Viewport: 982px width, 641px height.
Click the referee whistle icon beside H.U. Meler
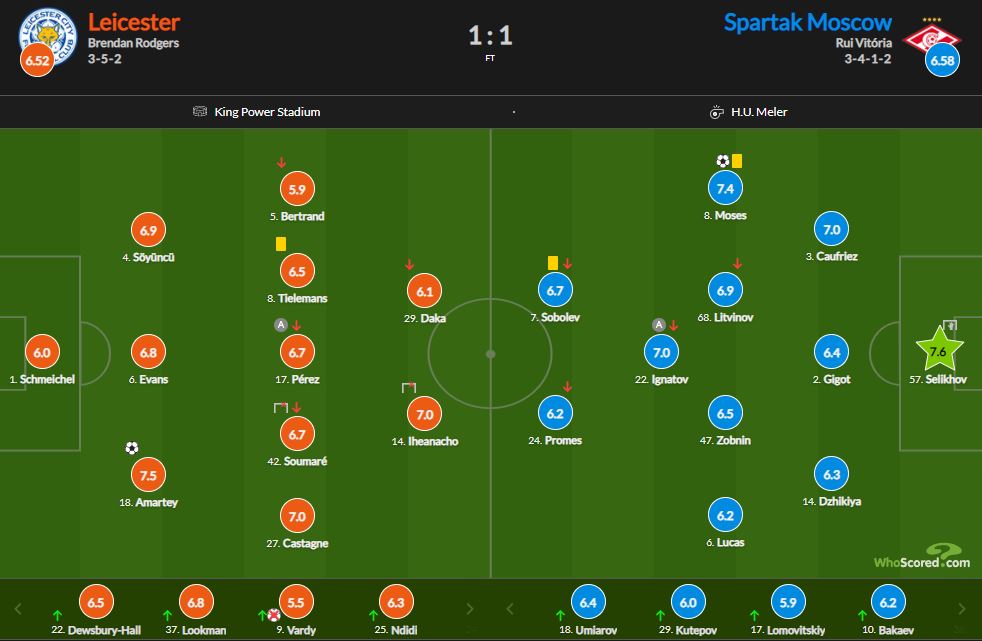[716, 112]
